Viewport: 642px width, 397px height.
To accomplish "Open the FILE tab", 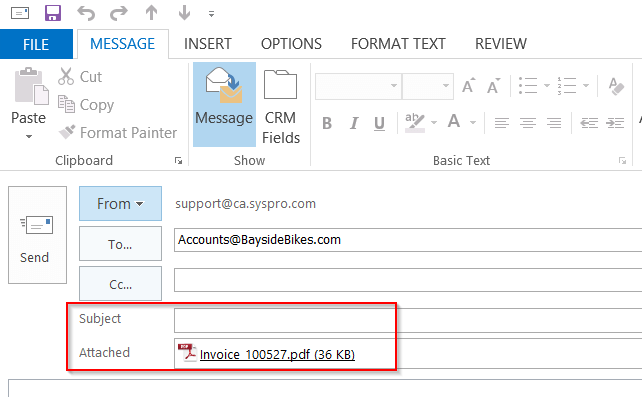I will [36, 44].
